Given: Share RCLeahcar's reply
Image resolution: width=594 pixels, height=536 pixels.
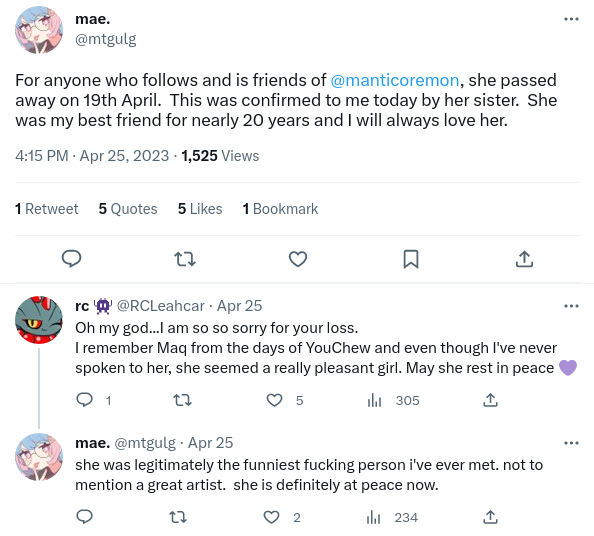Looking at the screenshot, I should pyautogui.click(x=490, y=400).
